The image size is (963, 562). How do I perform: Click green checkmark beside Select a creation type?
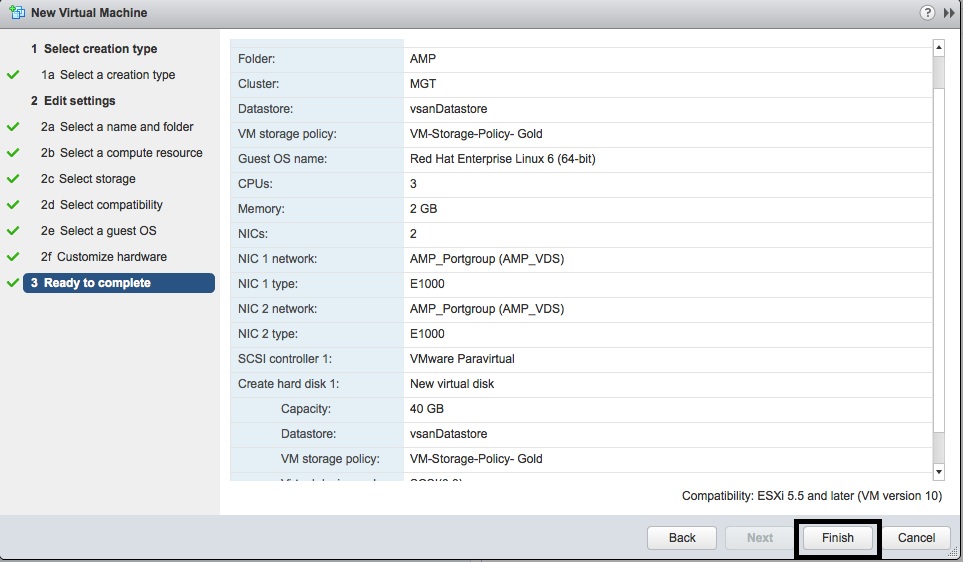[13, 75]
